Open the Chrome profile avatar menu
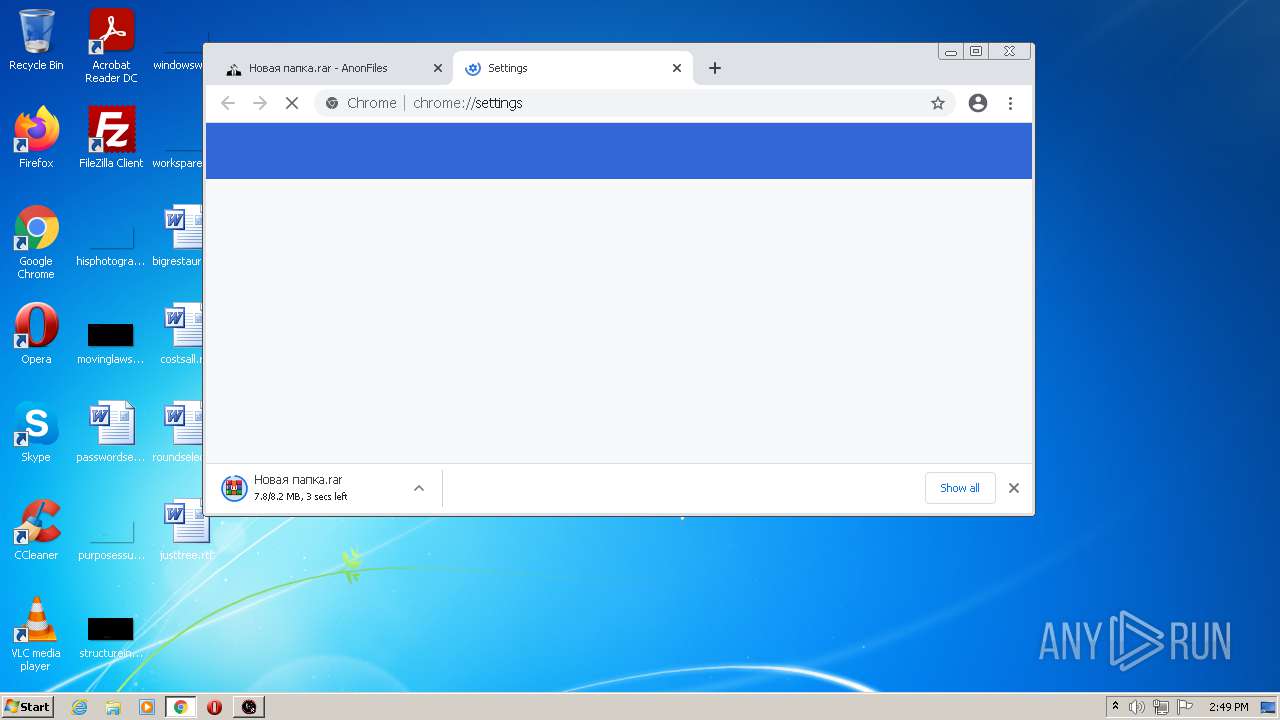This screenshot has width=1280, height=720. tap(978, 103)
